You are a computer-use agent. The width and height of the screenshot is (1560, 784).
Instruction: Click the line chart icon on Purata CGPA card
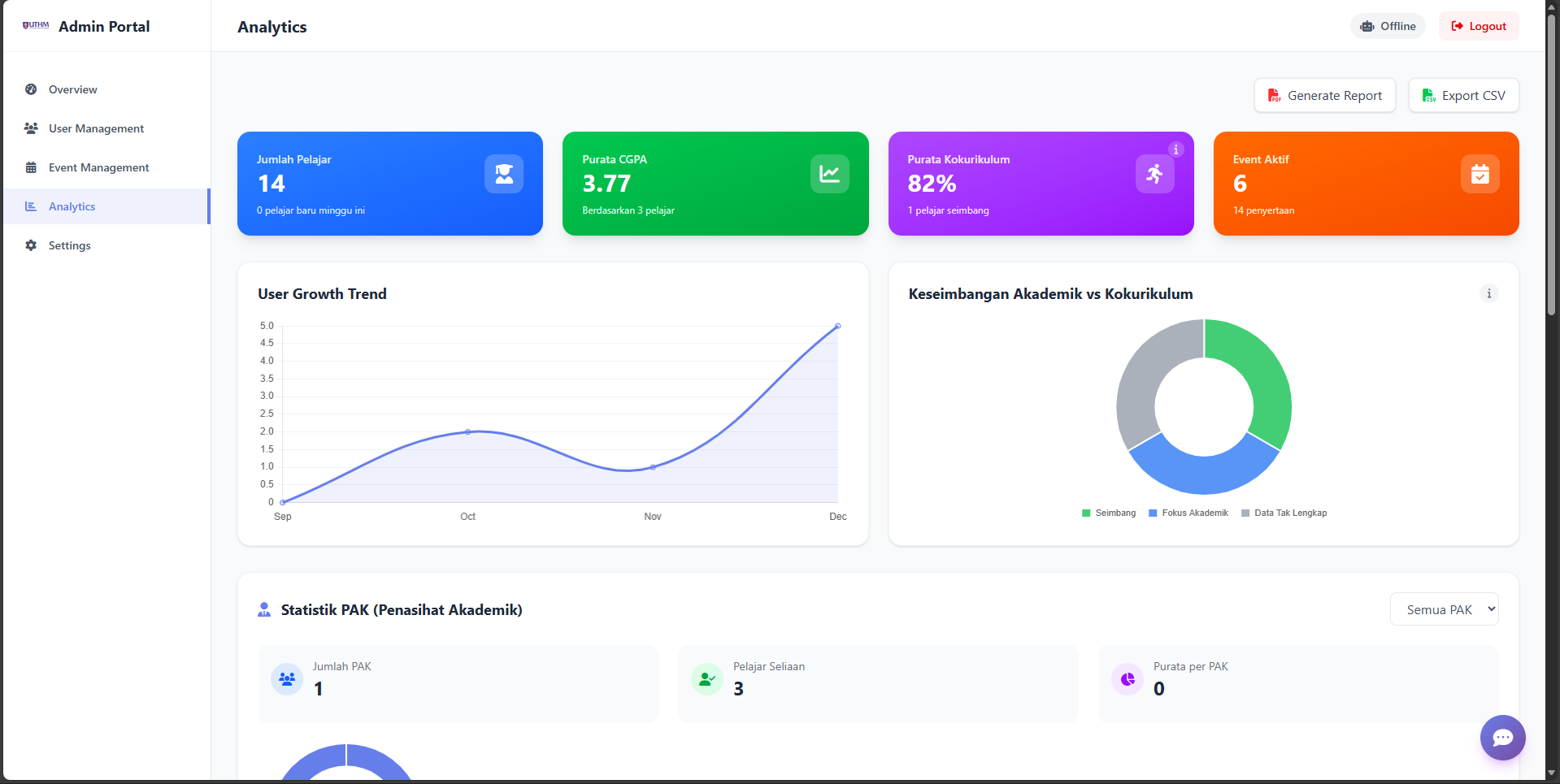coord(829,174)
